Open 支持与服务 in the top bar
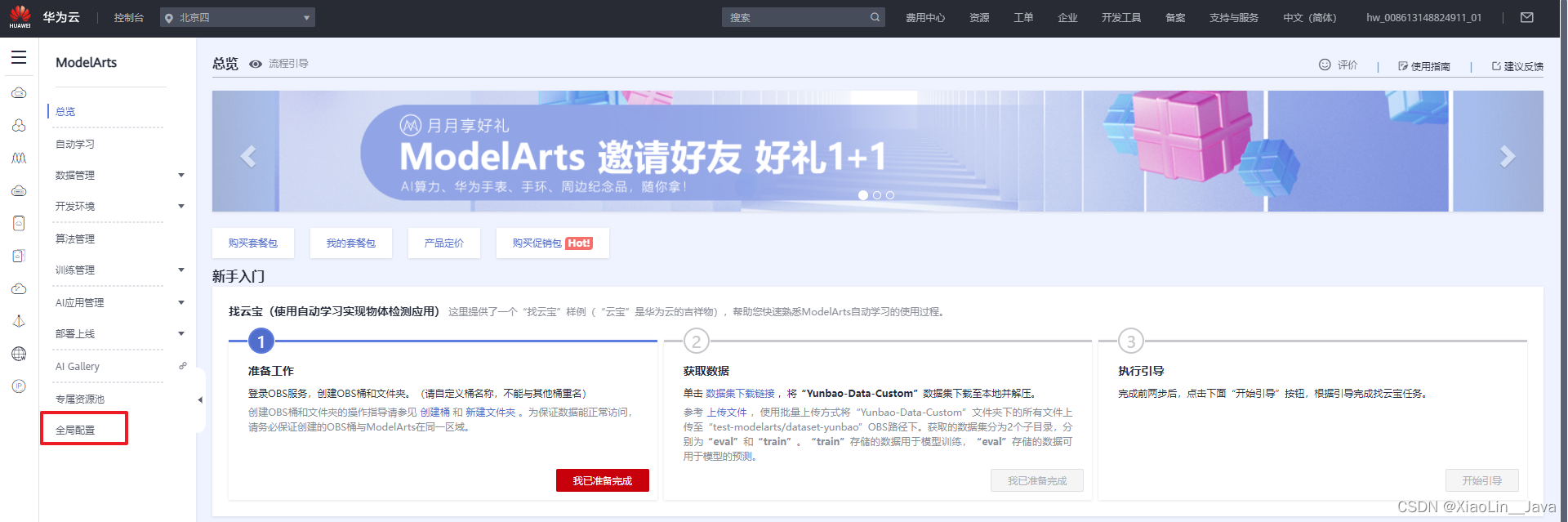Image resolution: width=1568 pixels, height=522 pixels. (x=1234, y=17)
